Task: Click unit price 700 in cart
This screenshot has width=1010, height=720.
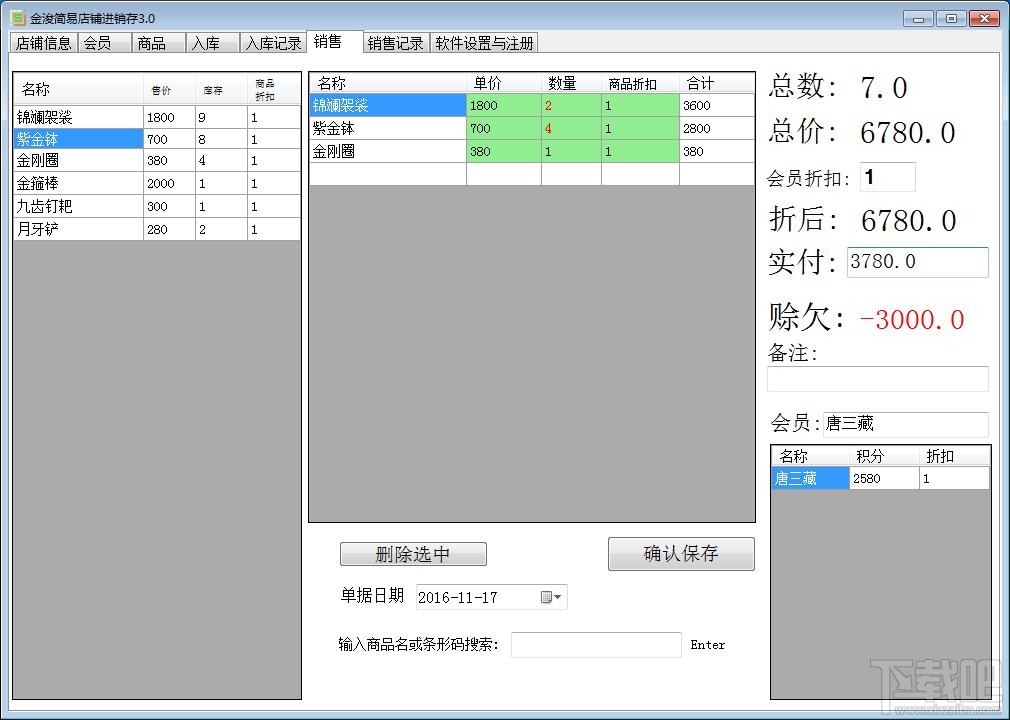Action: pos(504,128)
